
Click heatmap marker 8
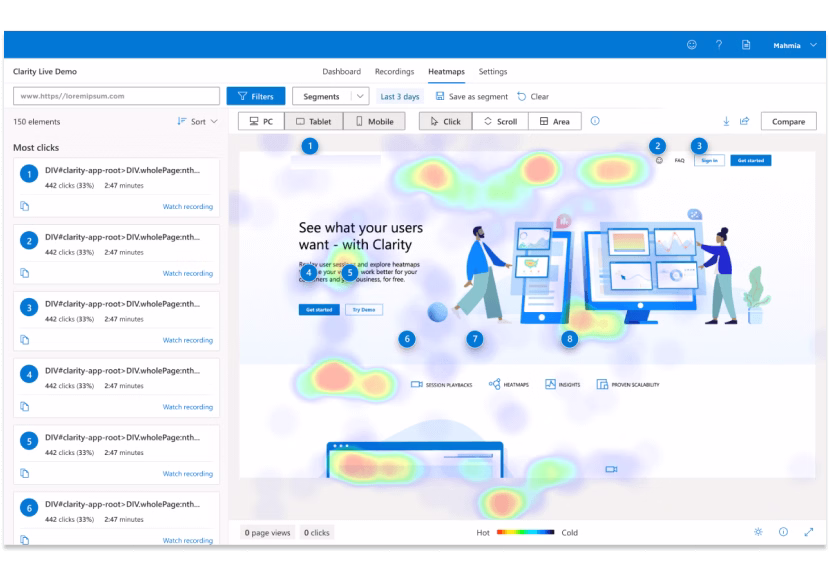click(570, 339)
